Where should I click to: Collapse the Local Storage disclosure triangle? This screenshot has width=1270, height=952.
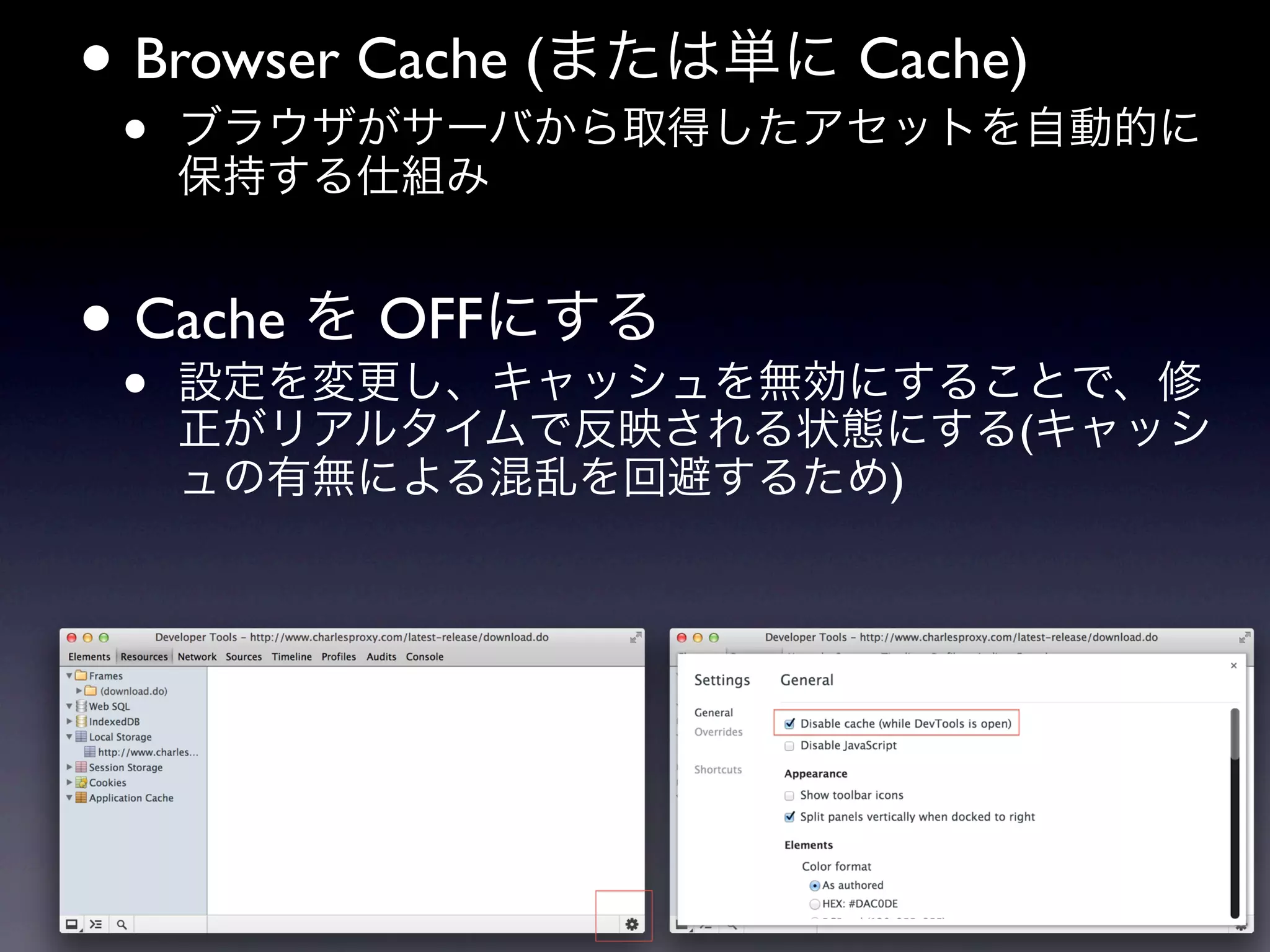[x=69, y=736]
